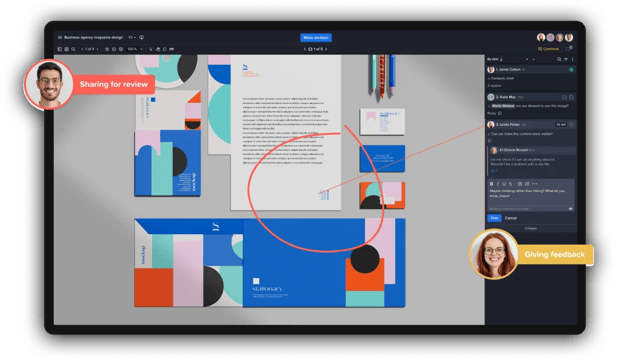Viewport: 624px width, 360px height.
Task: Toggle strikethrough formatting in reply editor
Action: pyautogui.click(x=511, y=184)
